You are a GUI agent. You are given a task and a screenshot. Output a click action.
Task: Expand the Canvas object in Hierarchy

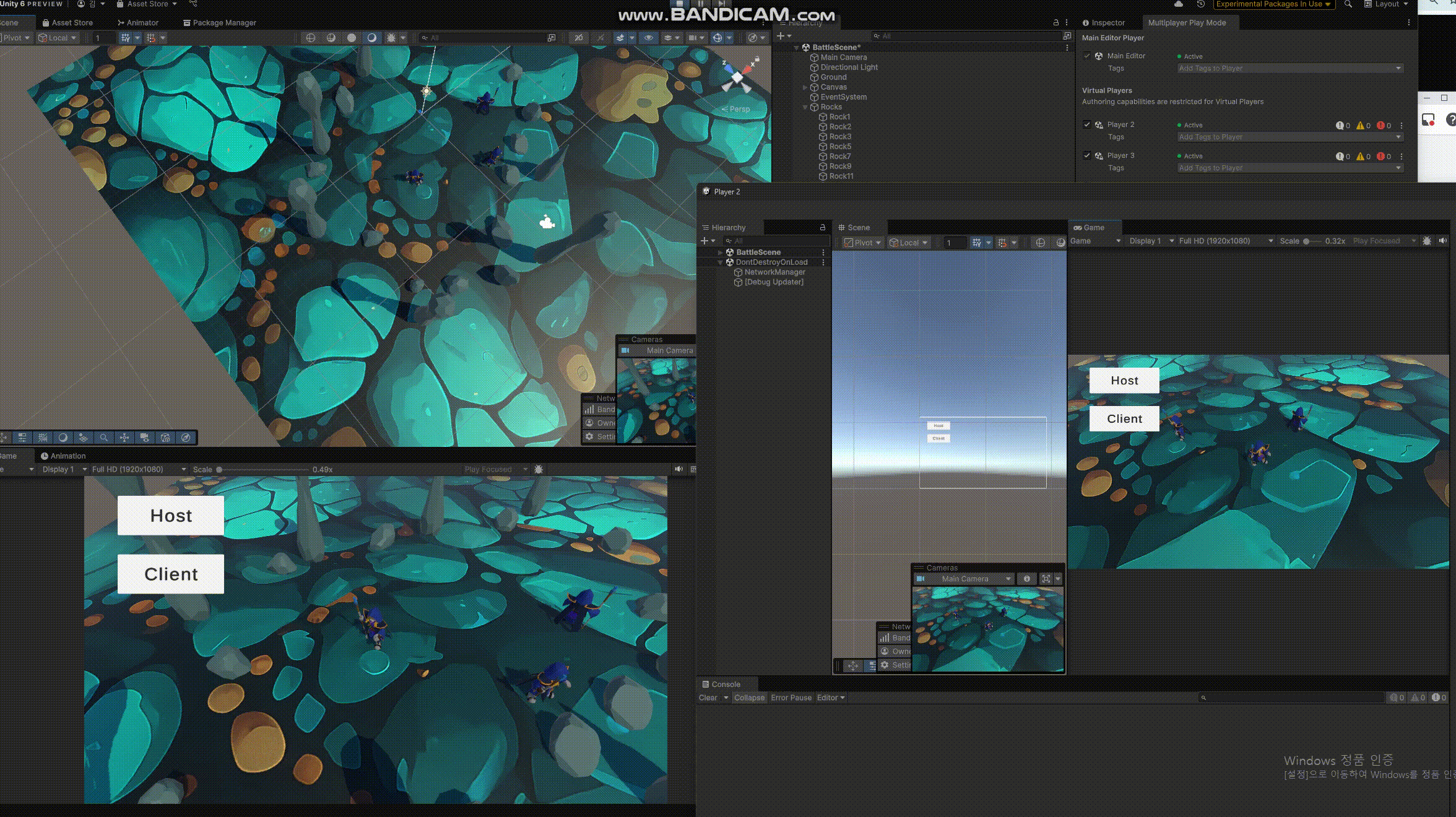[805, 87]
